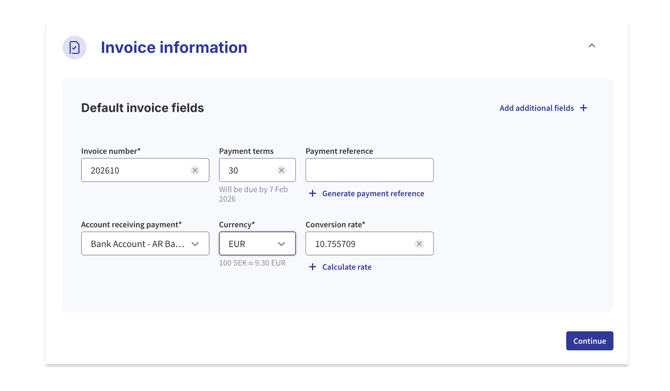Viewport: 670px width, 391px height.
Task: Click the Payment reference label
Action: 339,151
